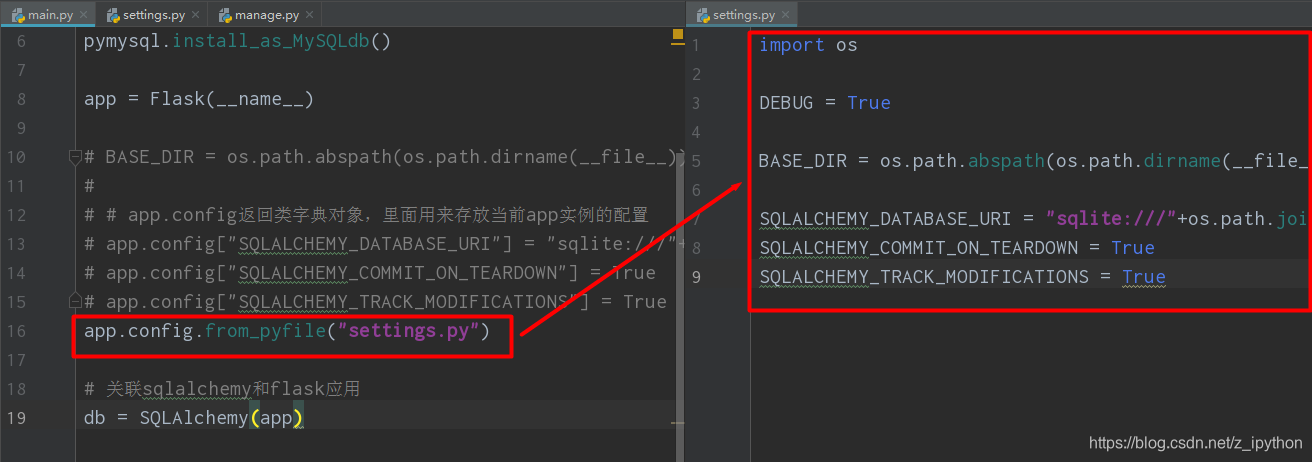The height and width of the screenshot is (462, 1312).
Task: Collapse the fold end marker at line 15
Action: pos(74,300)
